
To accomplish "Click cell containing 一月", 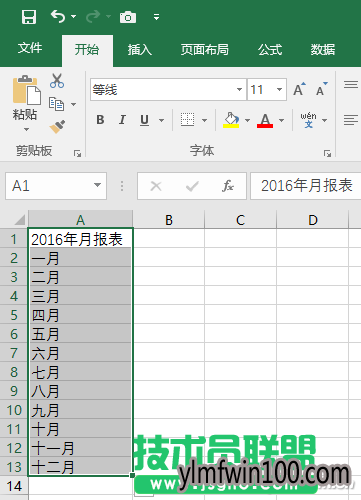I will [x=81, y=258].
